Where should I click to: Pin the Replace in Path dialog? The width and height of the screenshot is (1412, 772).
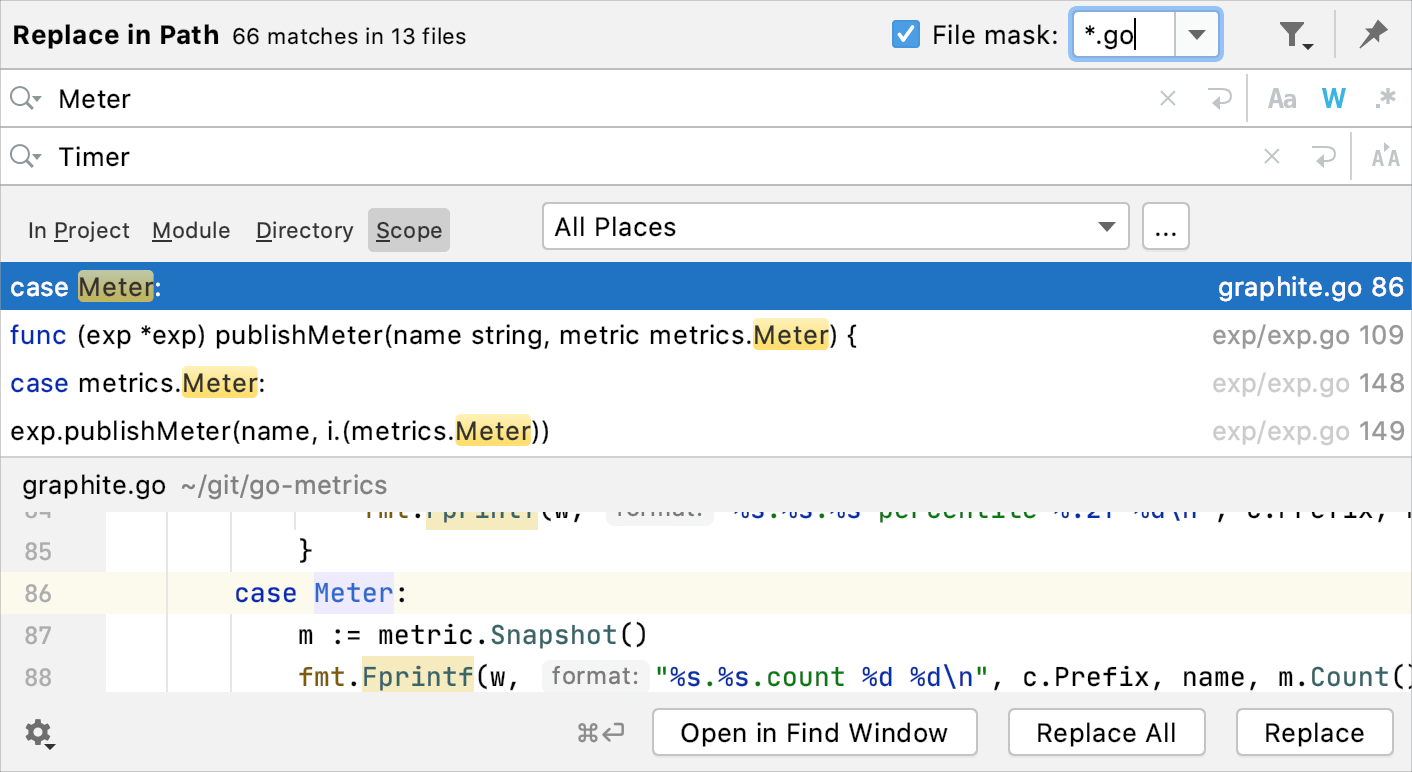(x=1373, y=33)
